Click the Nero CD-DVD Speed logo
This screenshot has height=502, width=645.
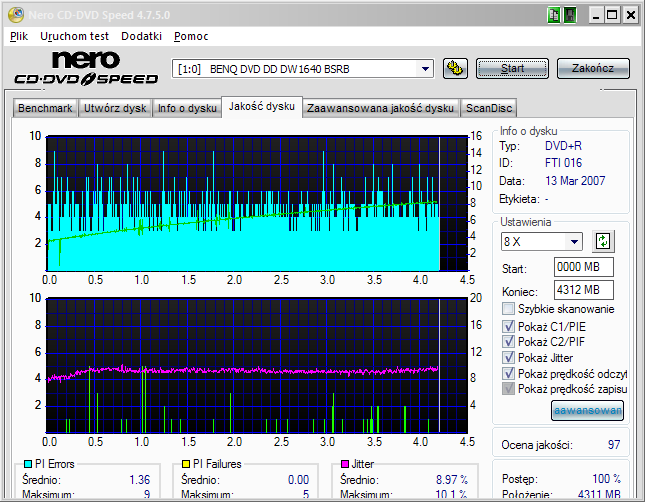click(x=86, y=68)
